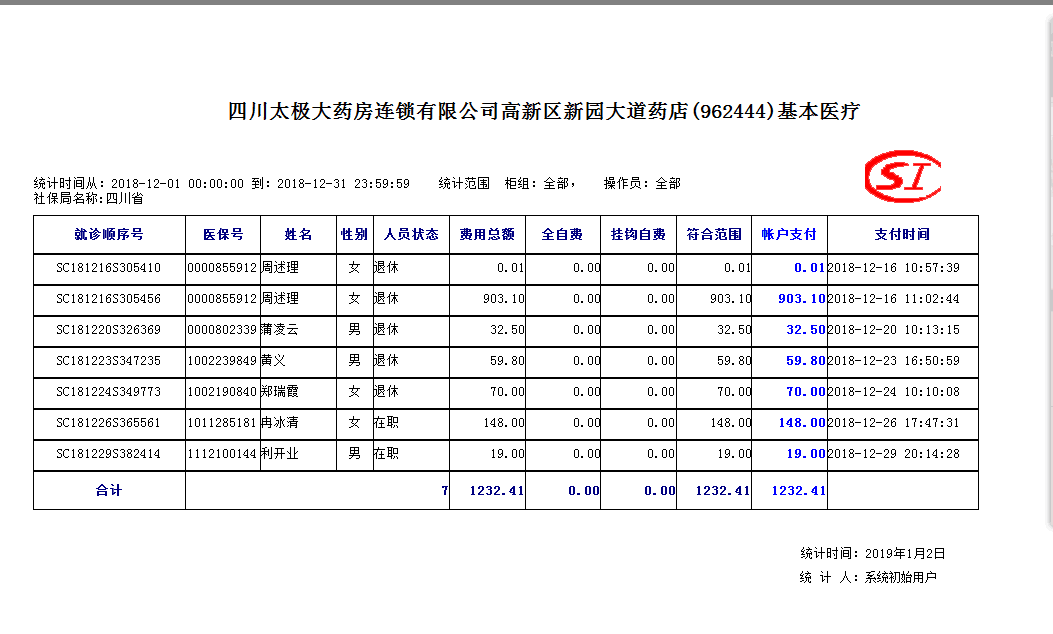Click the 合计 total row label
The height and width of the screenshot is (634, 1053).
coord(109,490)
